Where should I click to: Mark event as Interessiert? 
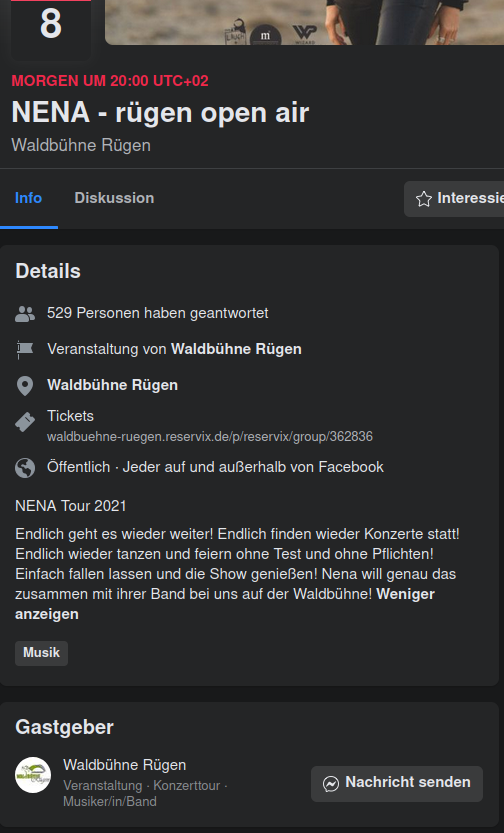[x=454, y=199]
